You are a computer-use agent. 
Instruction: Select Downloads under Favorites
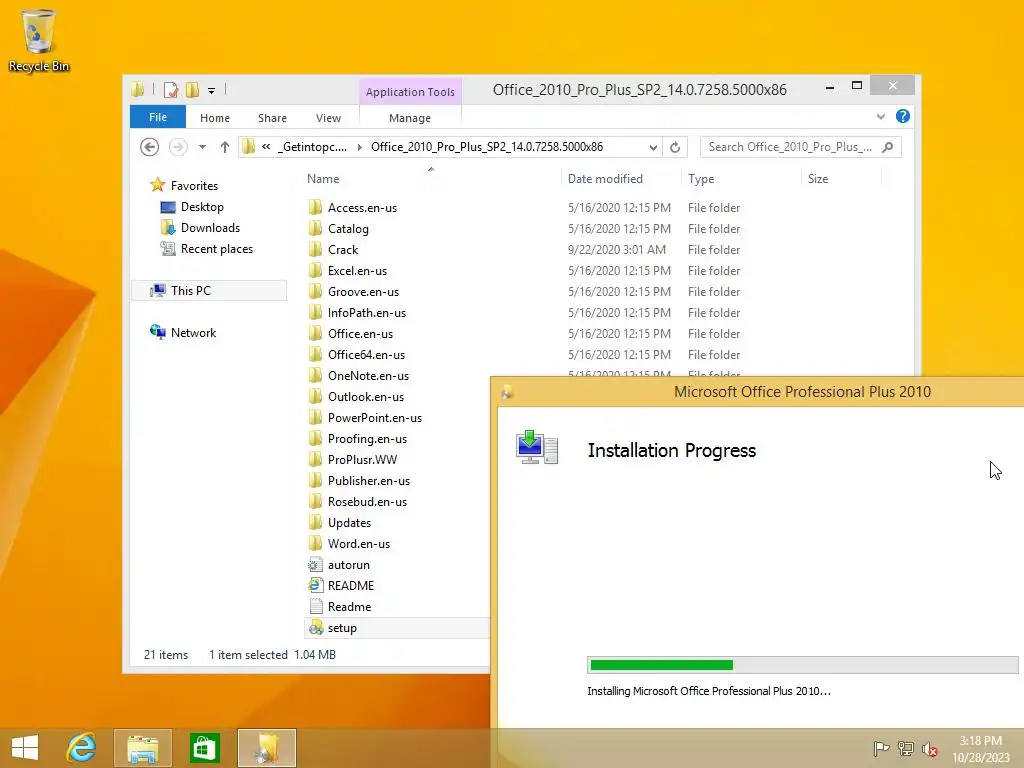[x=210, y=228]
